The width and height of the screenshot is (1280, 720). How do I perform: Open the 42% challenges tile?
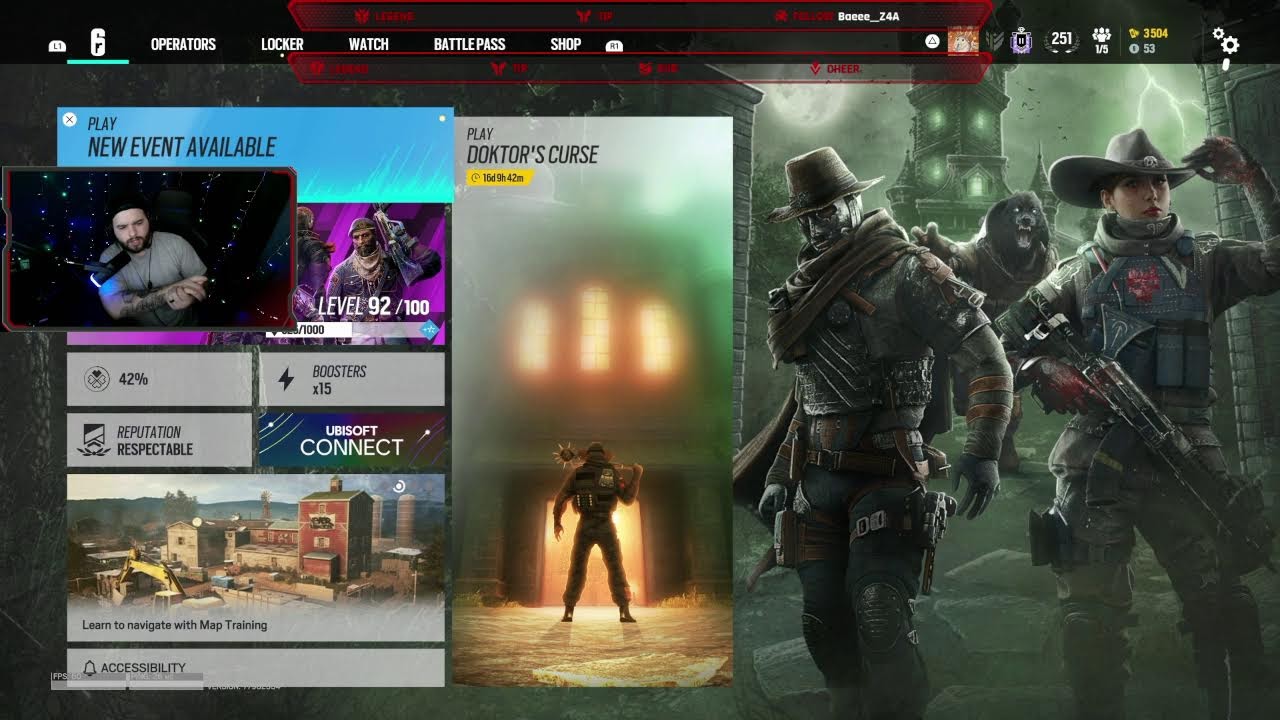pos(159,379)
